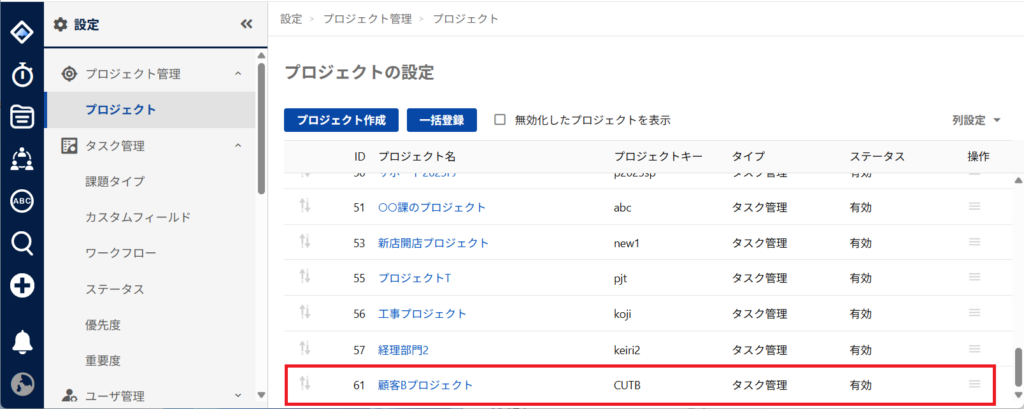This screenshot has width=1024, height=409.
Task: Open the 新店開店プロジェクト link
Action: click(433, 243)
